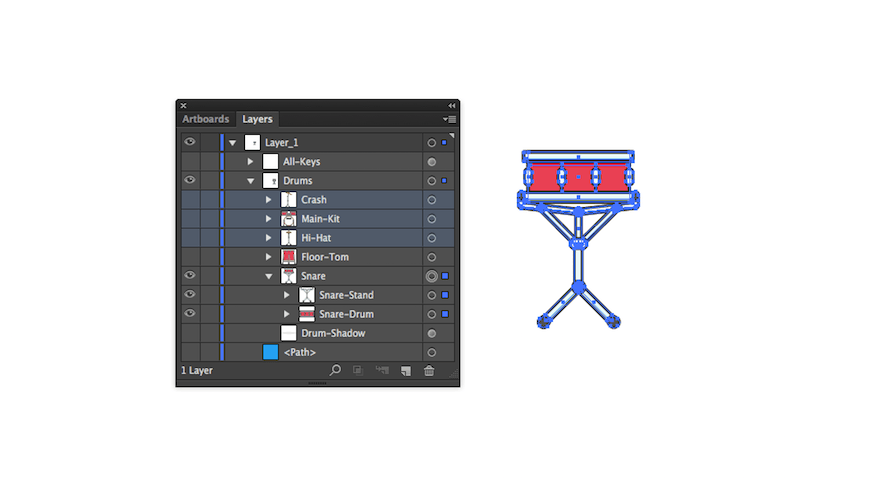Click the Create New Layer icon
Viewport: 890px width, 480px height.
pos(406,370)
